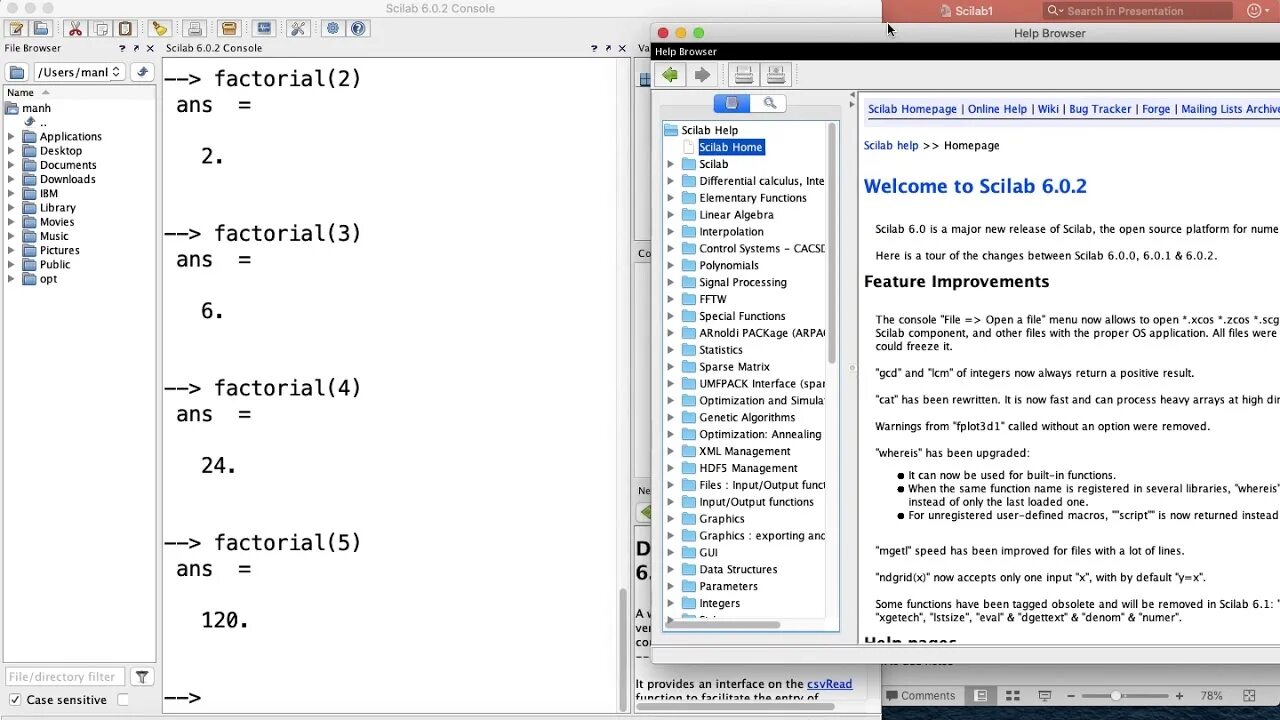1280x720 pixels.
Task: Undock the Scilab Console panel
Action: [608, 48]
